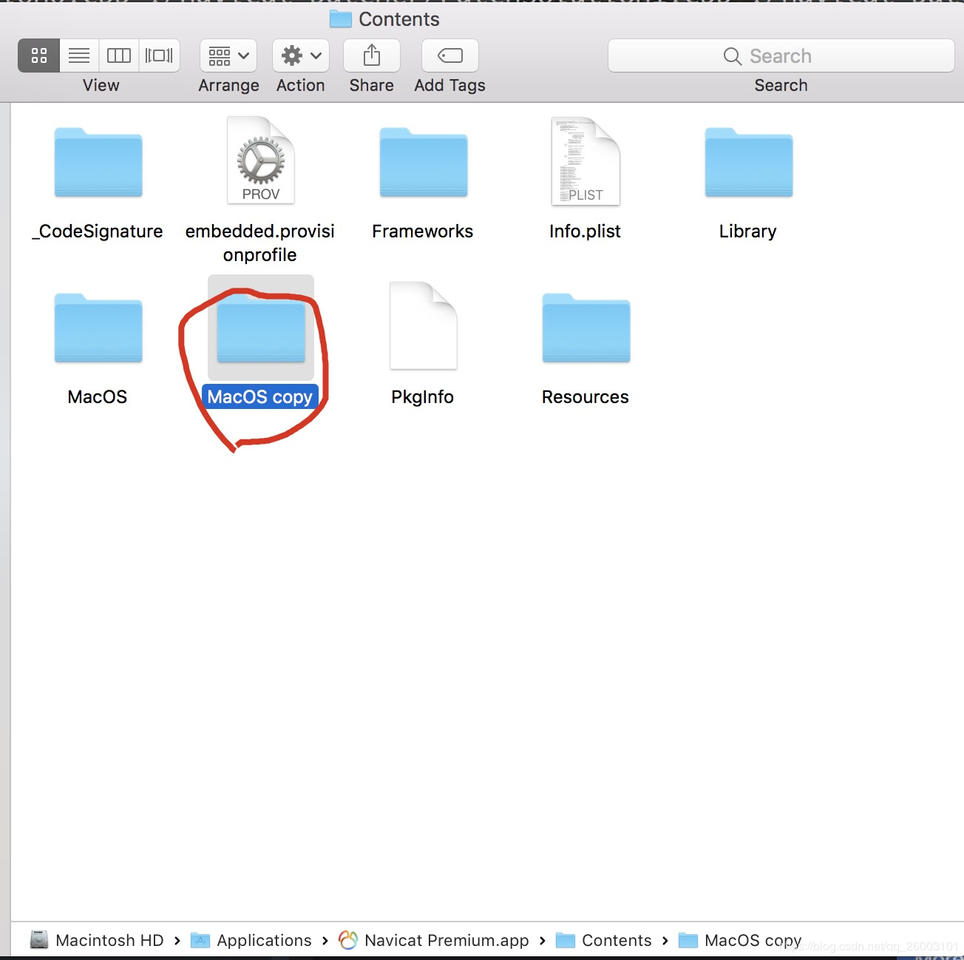The height and width of the screenshot is (960, 964).
Task: Select the _CodeSignature folder icon
Action: point(98,162)
